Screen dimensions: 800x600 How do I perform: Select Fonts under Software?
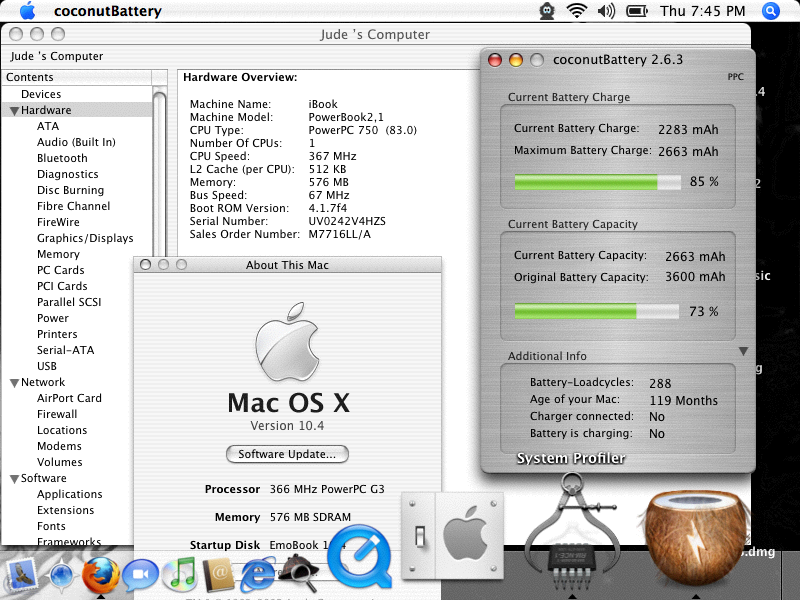click(51, 526)
